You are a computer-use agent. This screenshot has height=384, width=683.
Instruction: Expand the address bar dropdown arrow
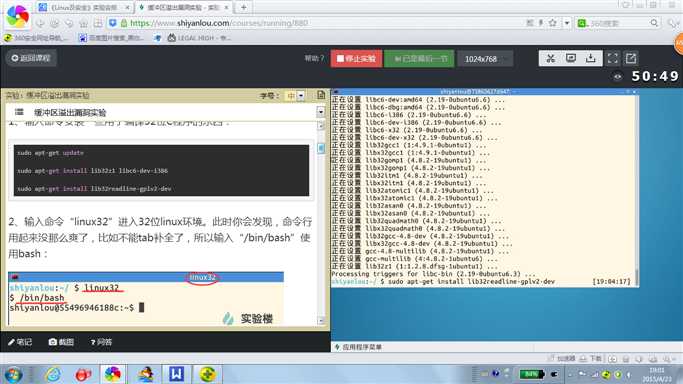click(x=567, y=23)
